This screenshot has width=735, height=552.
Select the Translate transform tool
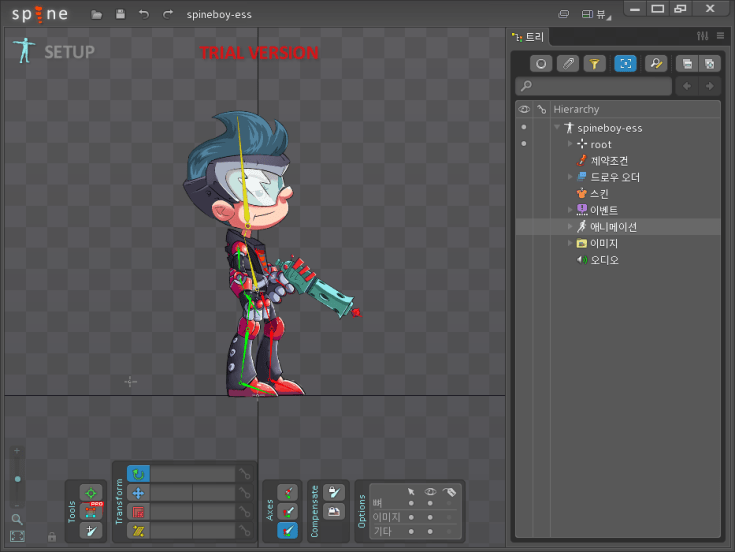[138, 493]
